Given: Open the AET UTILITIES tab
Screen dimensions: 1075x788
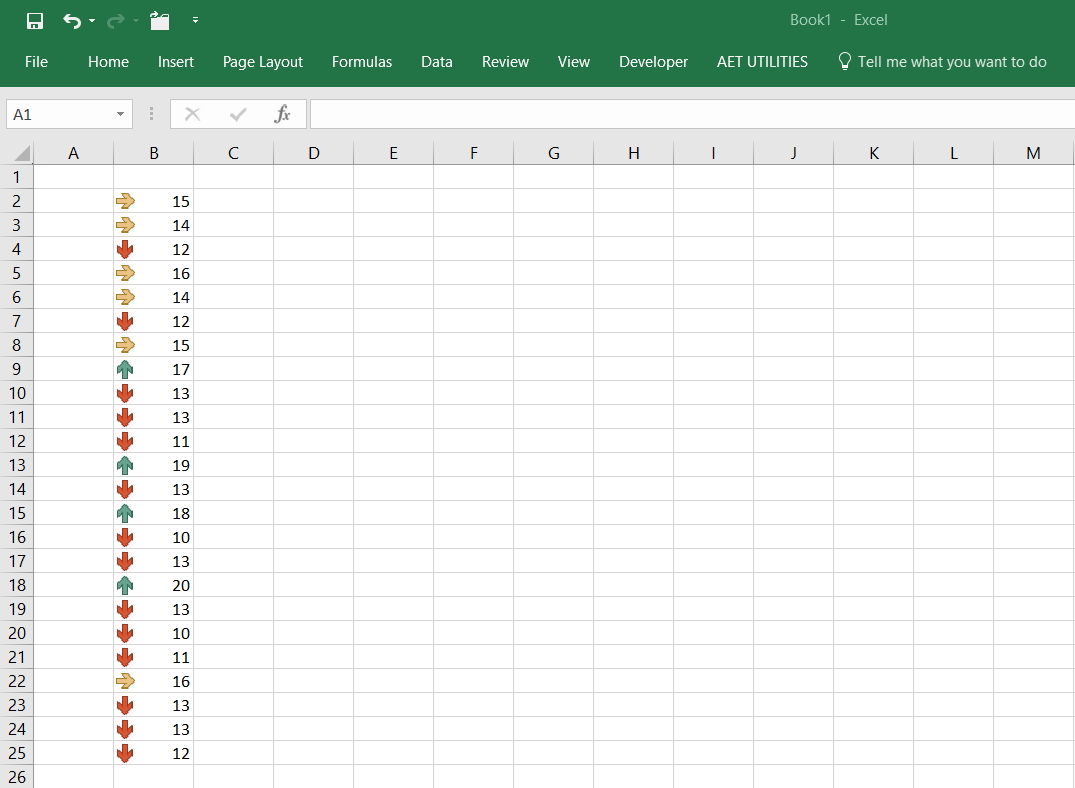Looking at the screenshot, I should [x=762, y=61].
